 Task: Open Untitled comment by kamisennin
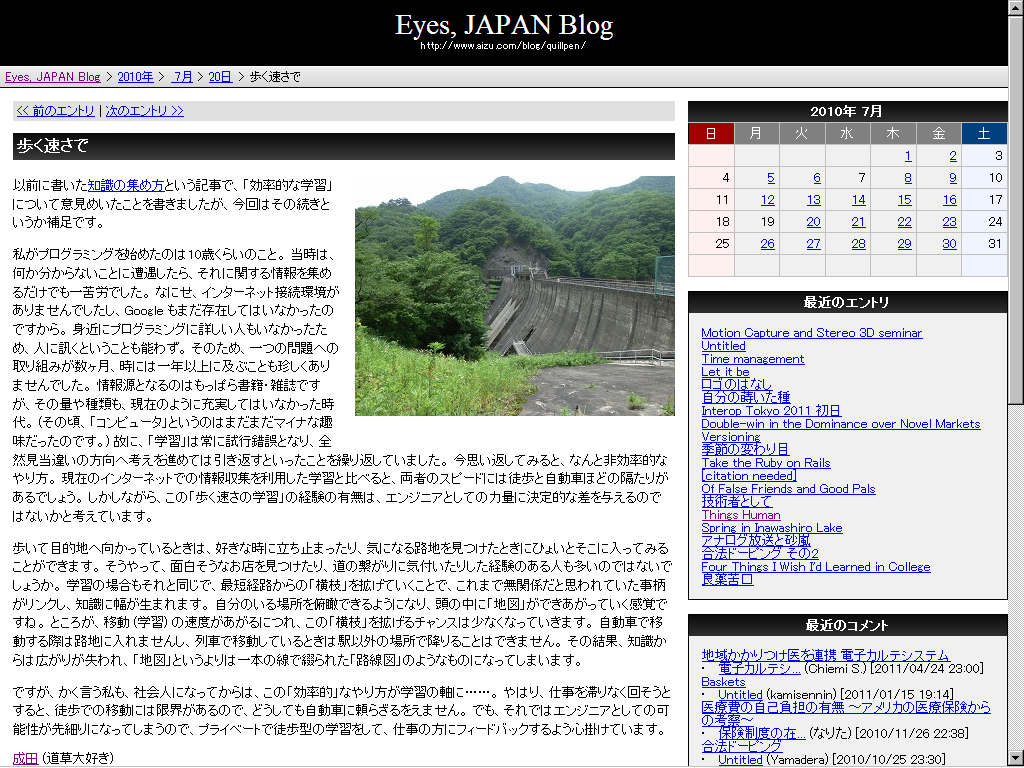click(741, 695)
